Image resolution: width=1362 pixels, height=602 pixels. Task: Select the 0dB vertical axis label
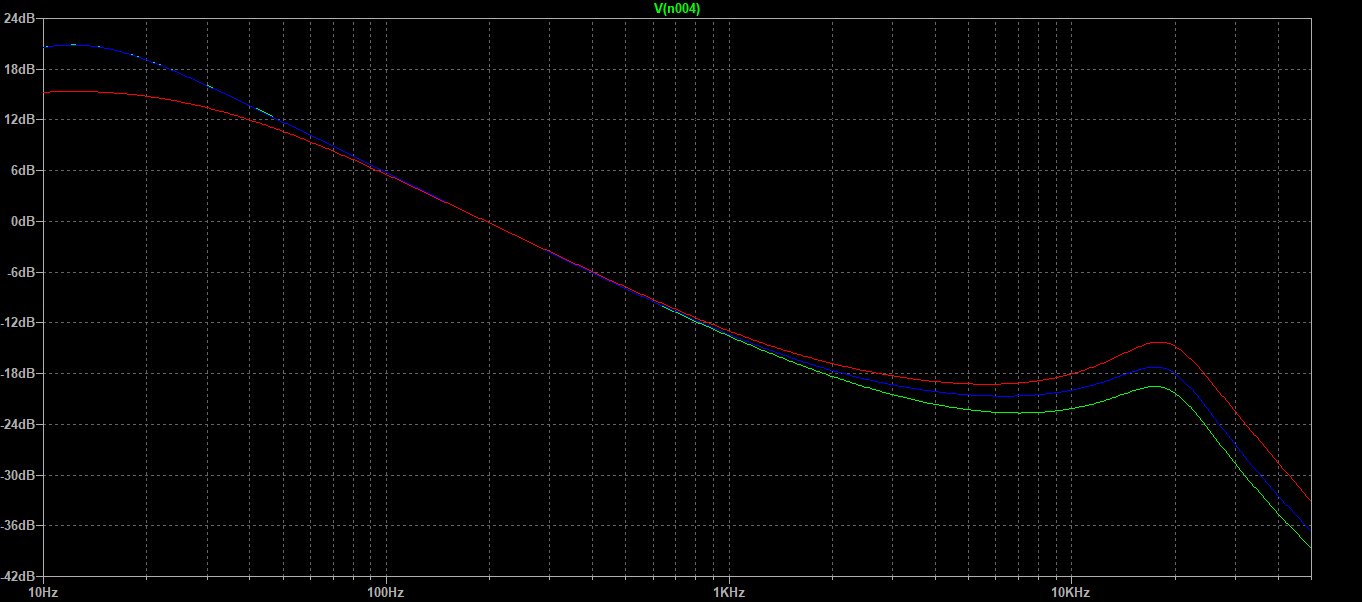(x=24, y=221)
